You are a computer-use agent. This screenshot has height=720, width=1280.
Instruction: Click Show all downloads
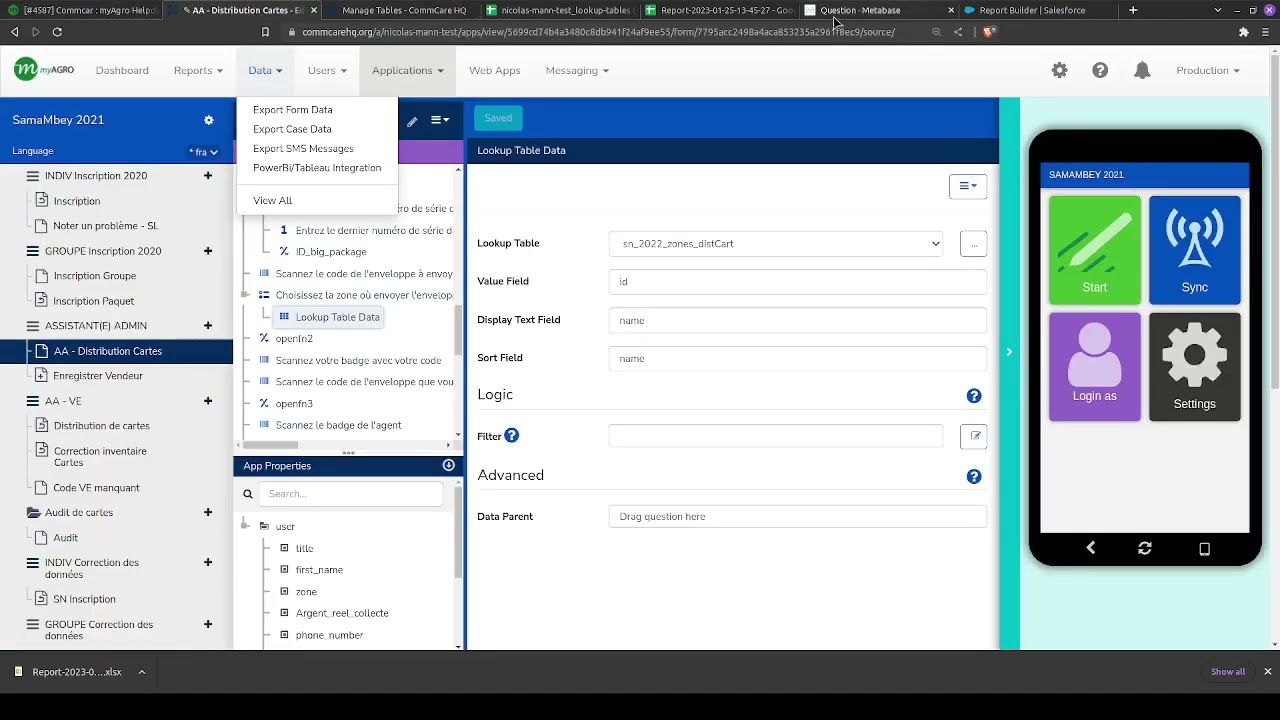pyautogui.click(x=1228, y=672)
